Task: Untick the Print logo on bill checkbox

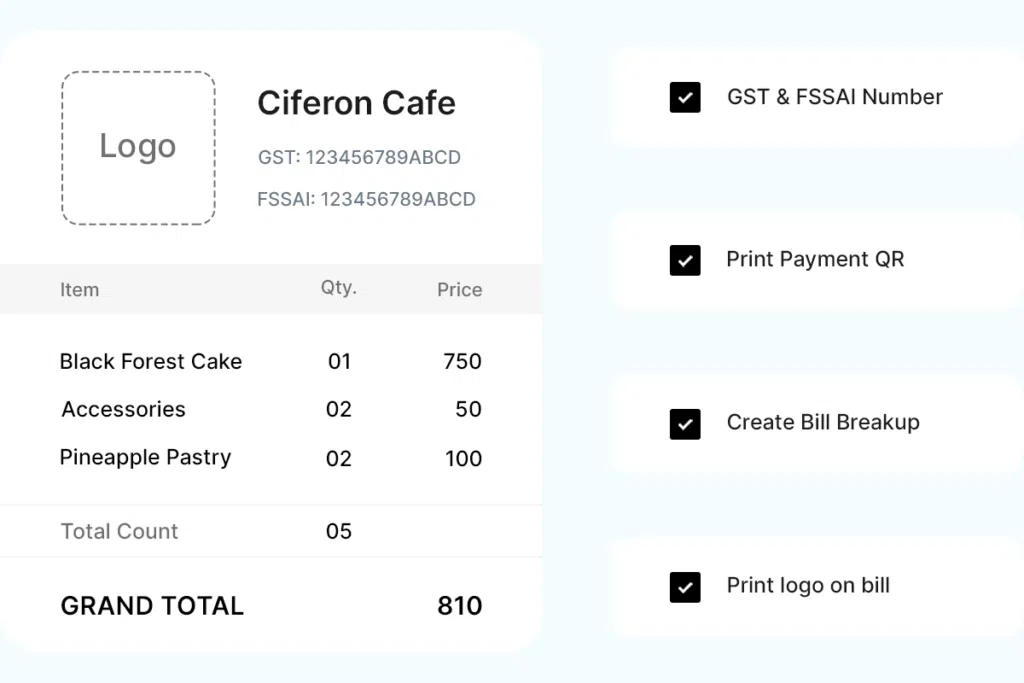Action: click(x=685, y=587)
